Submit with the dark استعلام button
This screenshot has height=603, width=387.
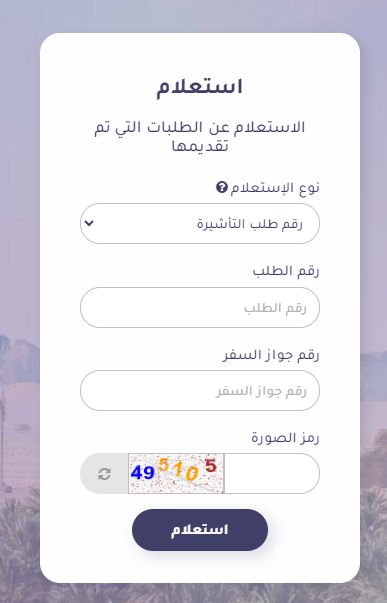(x=200, y=530)
